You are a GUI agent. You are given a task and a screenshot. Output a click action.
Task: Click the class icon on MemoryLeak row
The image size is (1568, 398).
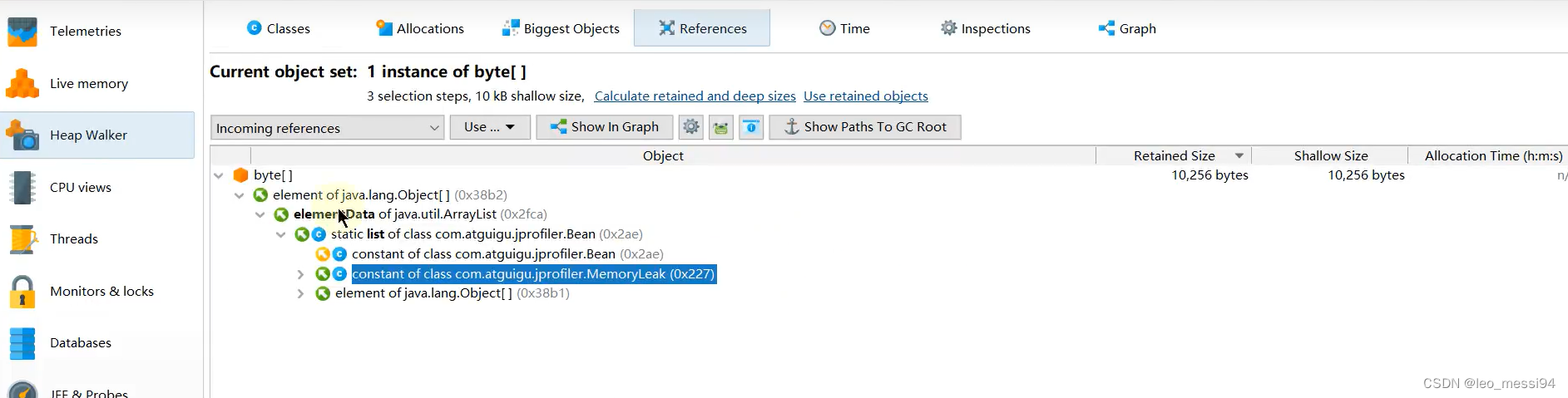point(339,274)
